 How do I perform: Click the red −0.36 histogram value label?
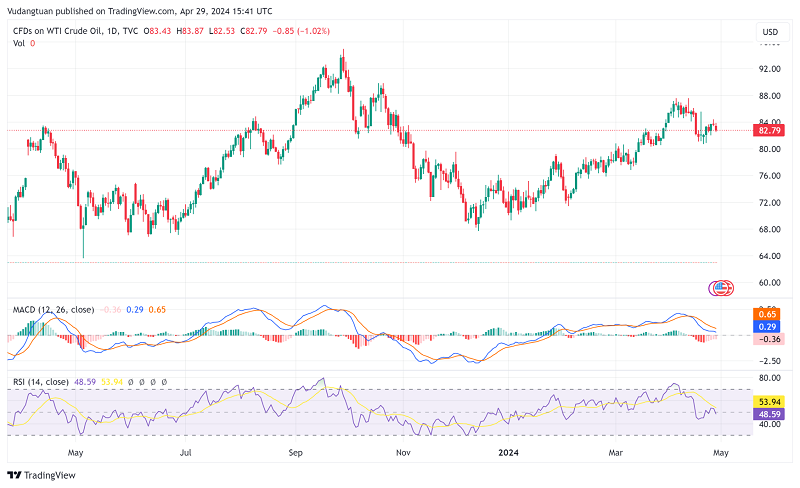click(x=769, y=339)
